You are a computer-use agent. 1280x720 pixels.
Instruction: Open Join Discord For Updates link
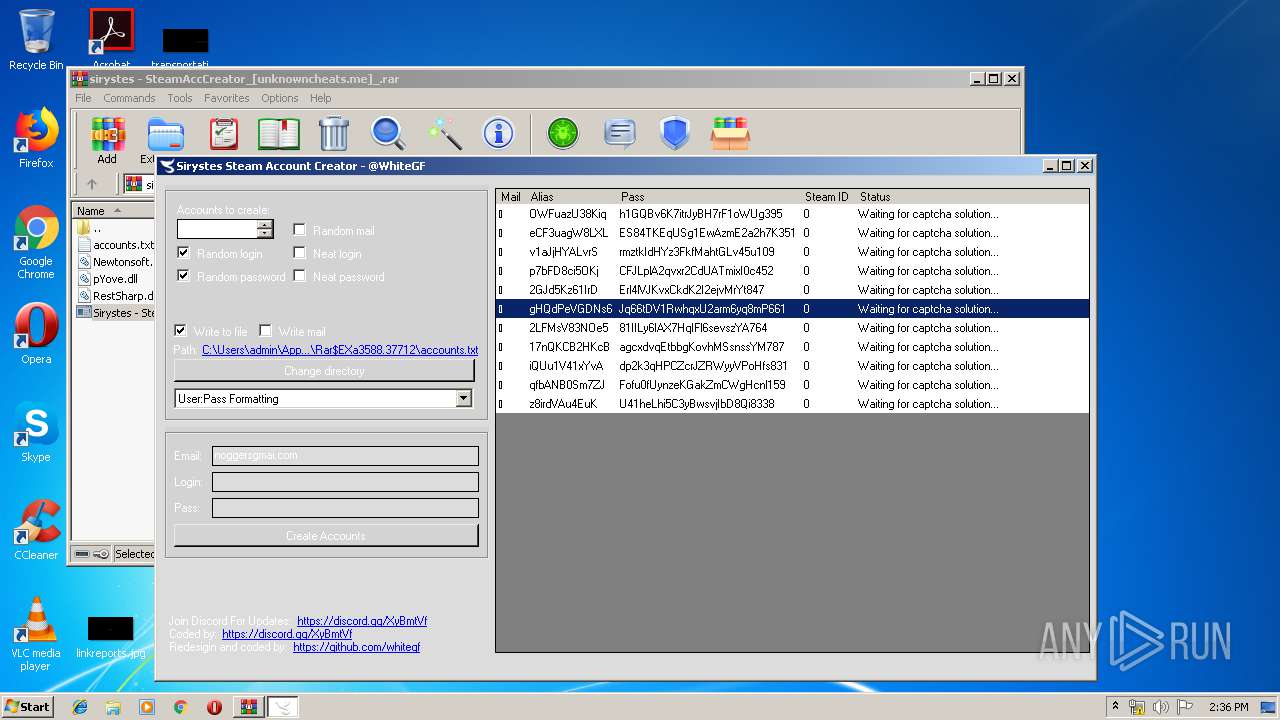pyautogui.click(x=362, y=621)
